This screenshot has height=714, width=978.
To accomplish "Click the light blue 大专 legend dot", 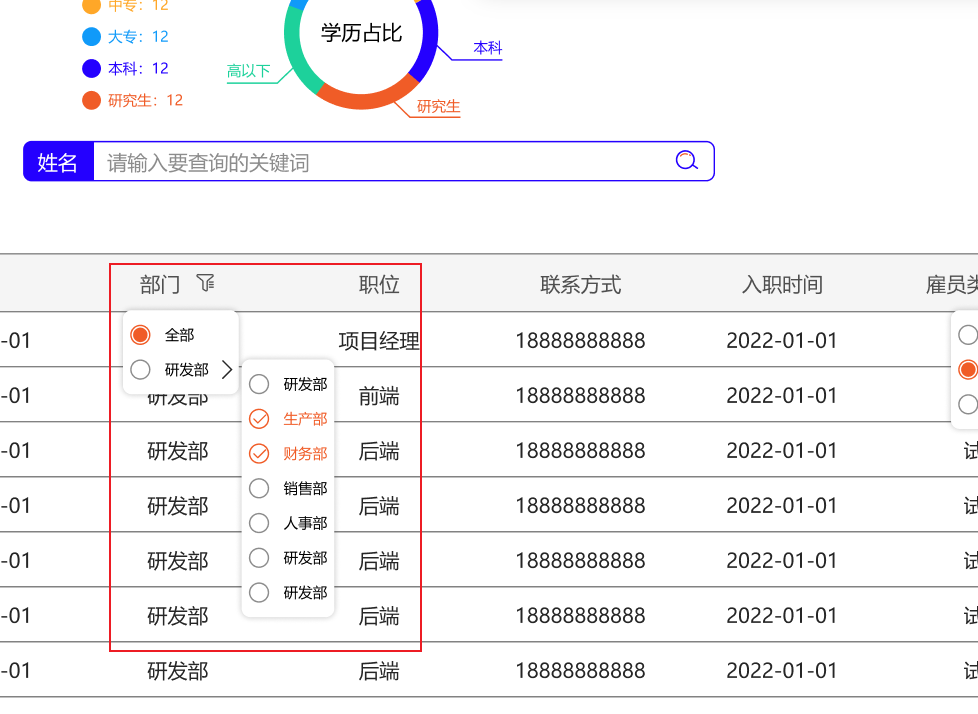I will [91, 37].
